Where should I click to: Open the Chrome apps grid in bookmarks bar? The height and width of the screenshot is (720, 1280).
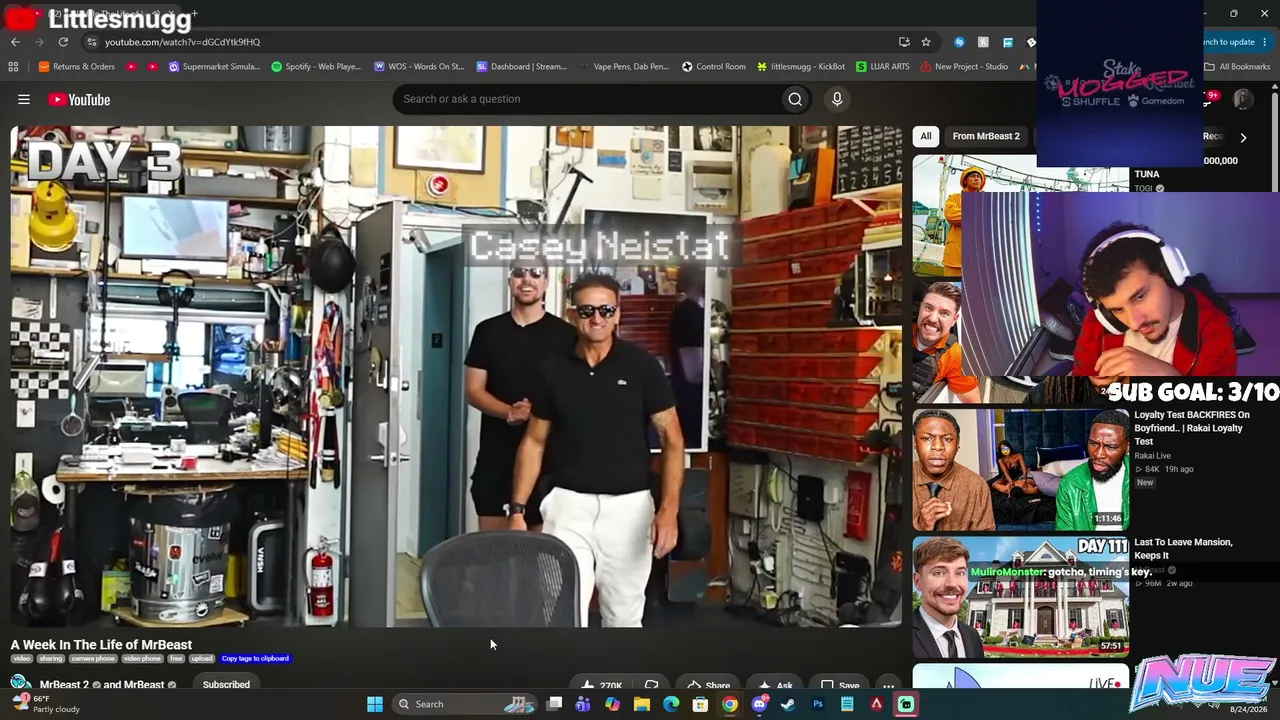pyautogui.click(x=13, y=67)
